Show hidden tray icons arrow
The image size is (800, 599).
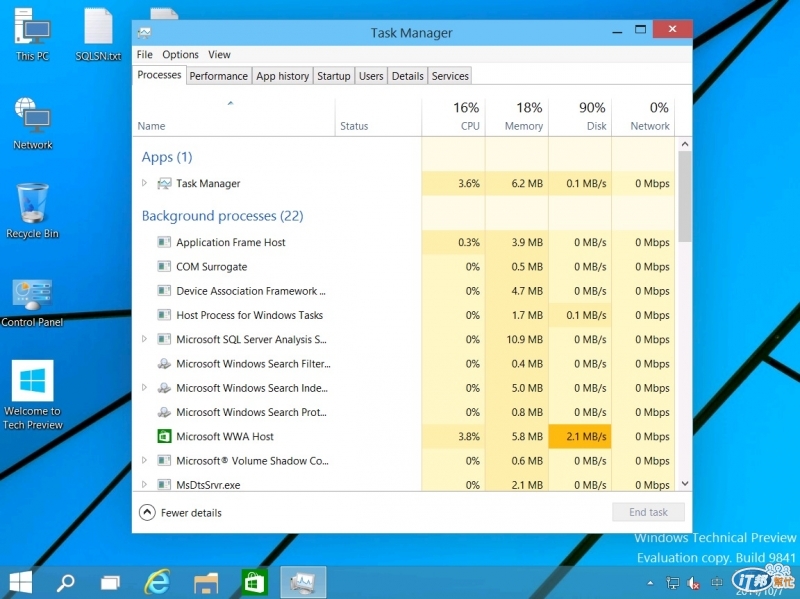click(x=650, y=583)
